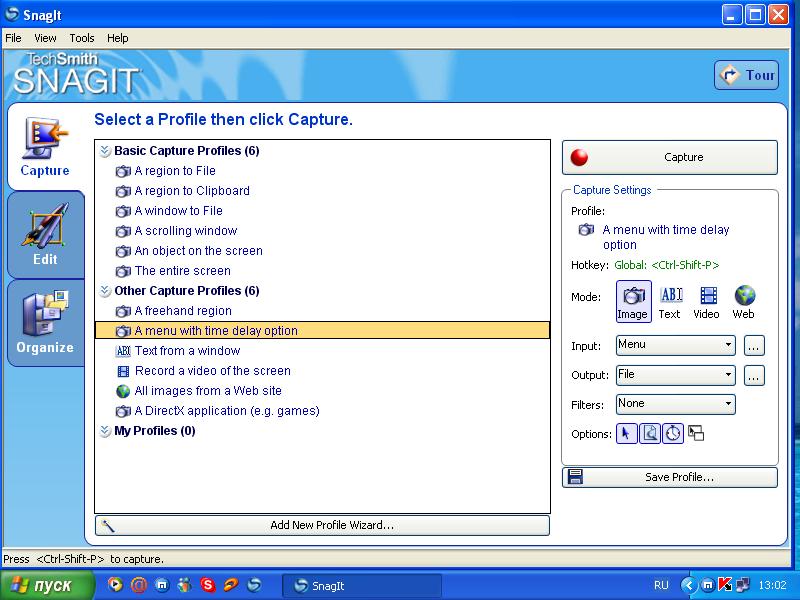The height and width of the screenshot is (600, 800).
Task: Click the taskbar clock showing 13:02
Action: coord(772,585)
